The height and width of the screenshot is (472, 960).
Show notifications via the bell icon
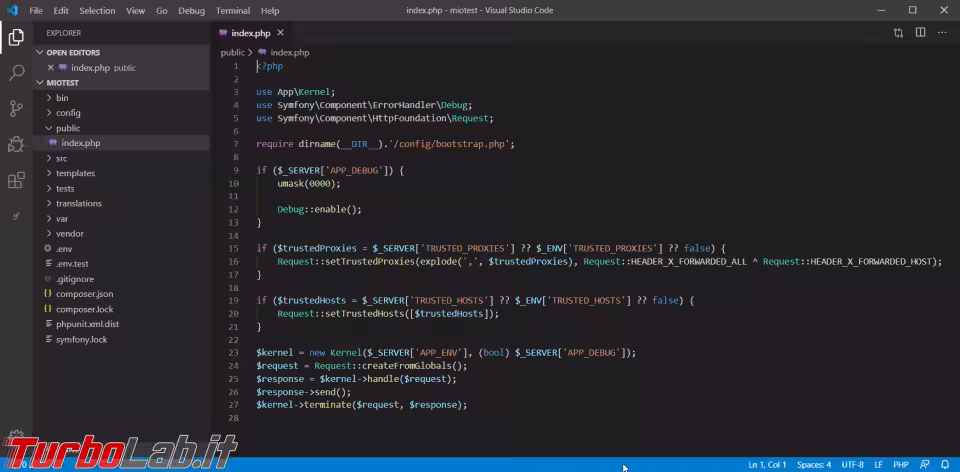[945, 465]
